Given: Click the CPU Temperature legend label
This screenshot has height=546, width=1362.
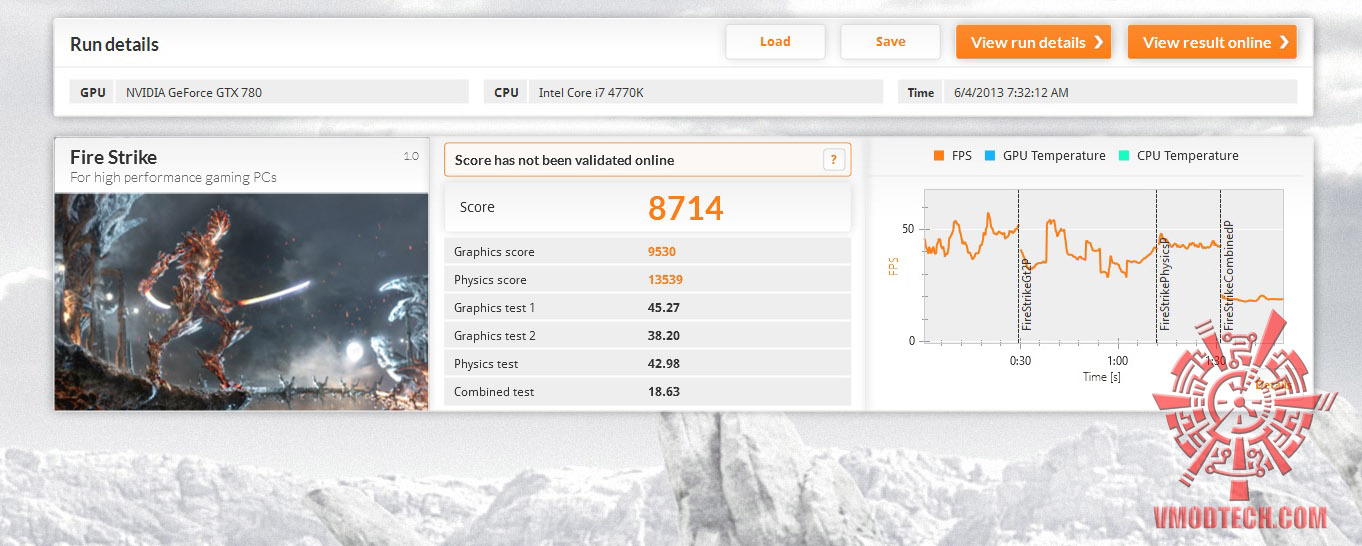Looking at the screenshot, I should pyautogui.click(x=1188, y=156).
